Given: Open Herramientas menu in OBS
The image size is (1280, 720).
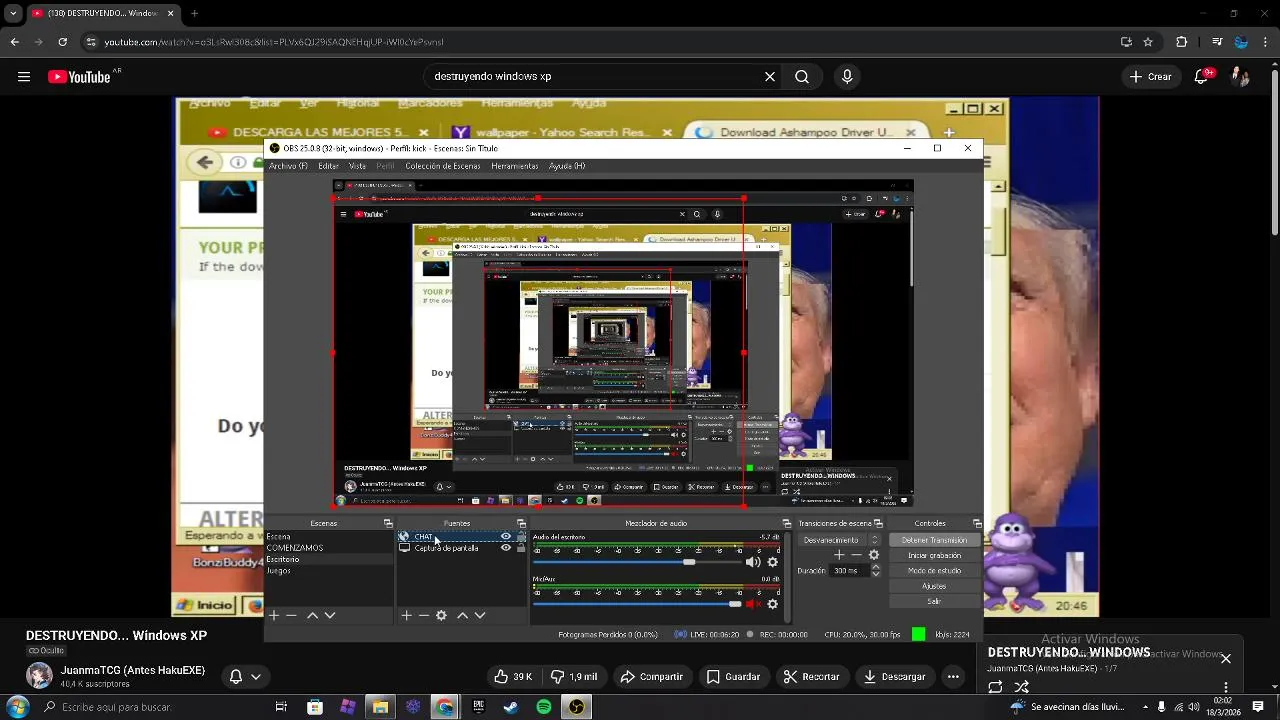Looking at the screenshot, I should point(515,166).
